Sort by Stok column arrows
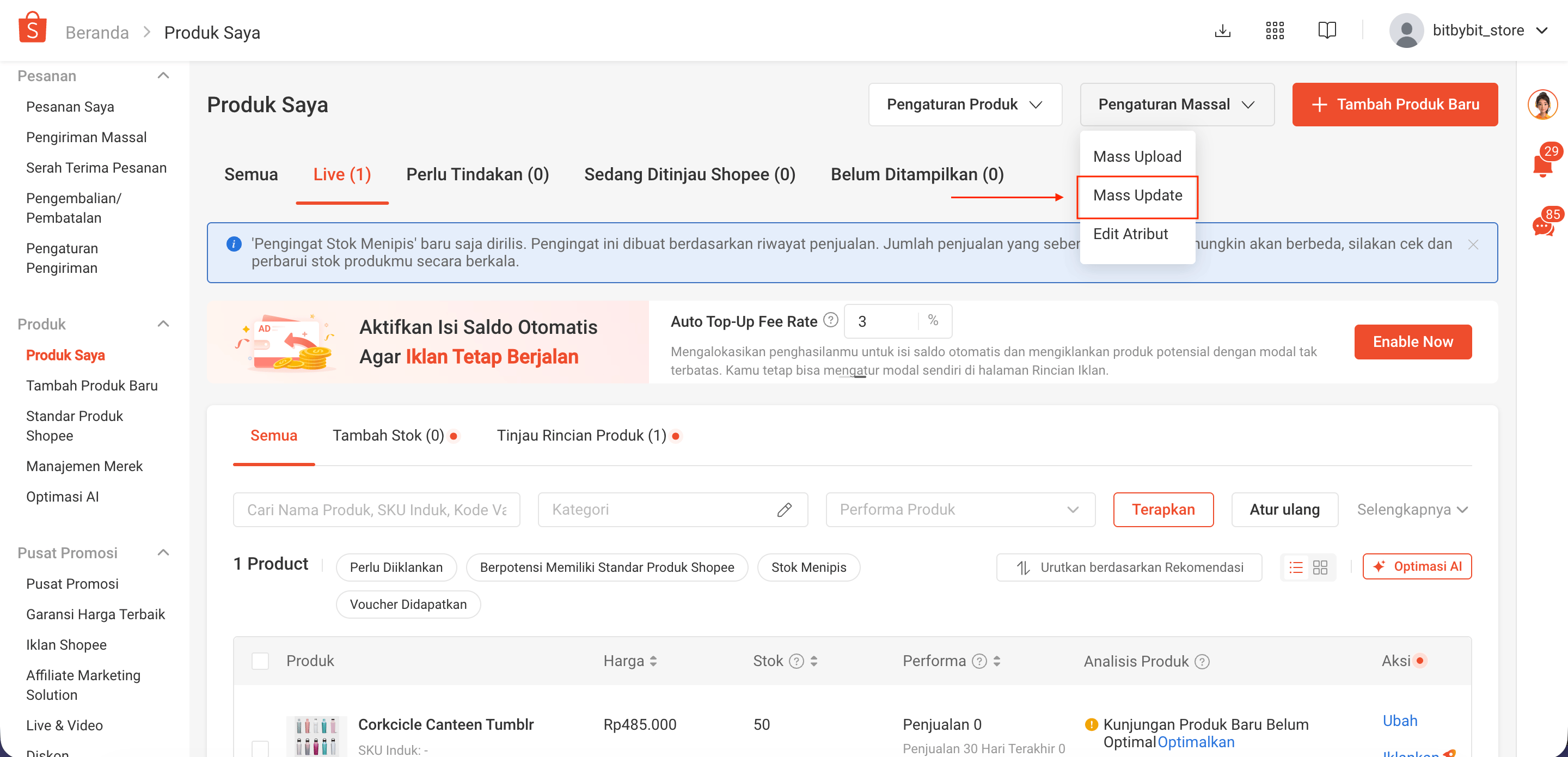1568x757 pixels. (814, 661)
